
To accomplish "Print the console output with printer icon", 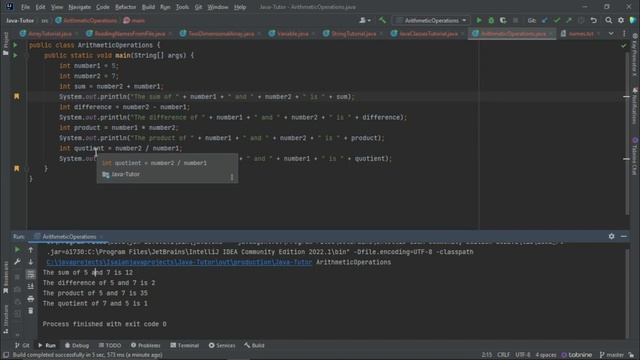I will (x=31, y=299).
